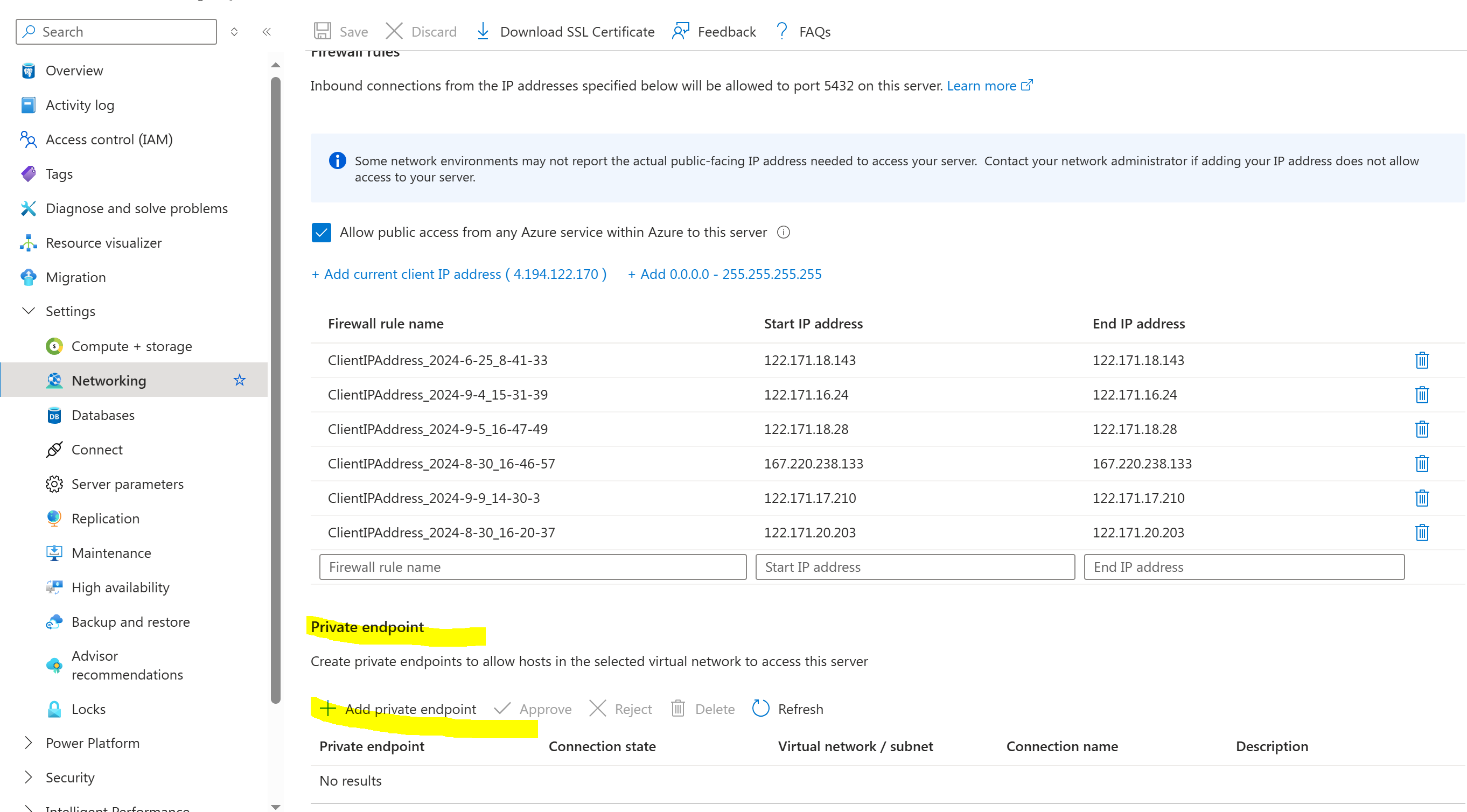Click the Feedback icon
This screenshot has width=1467, height=812.
tap(680, 31)
